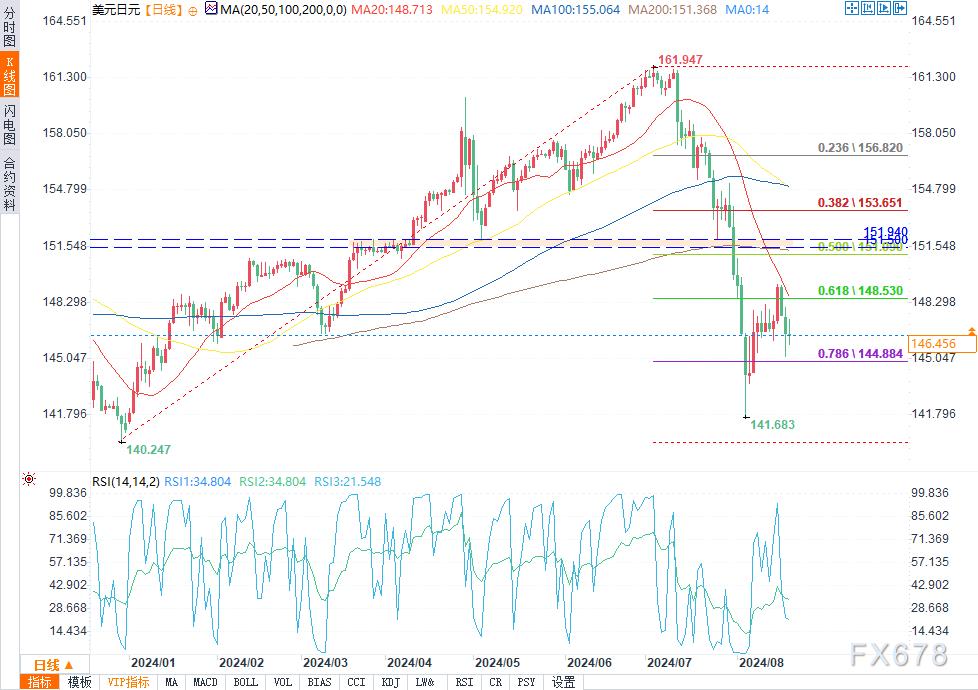978x690 pixels.
Task: Click the 151.940 blue level label
Action: [x=886, y=231]
